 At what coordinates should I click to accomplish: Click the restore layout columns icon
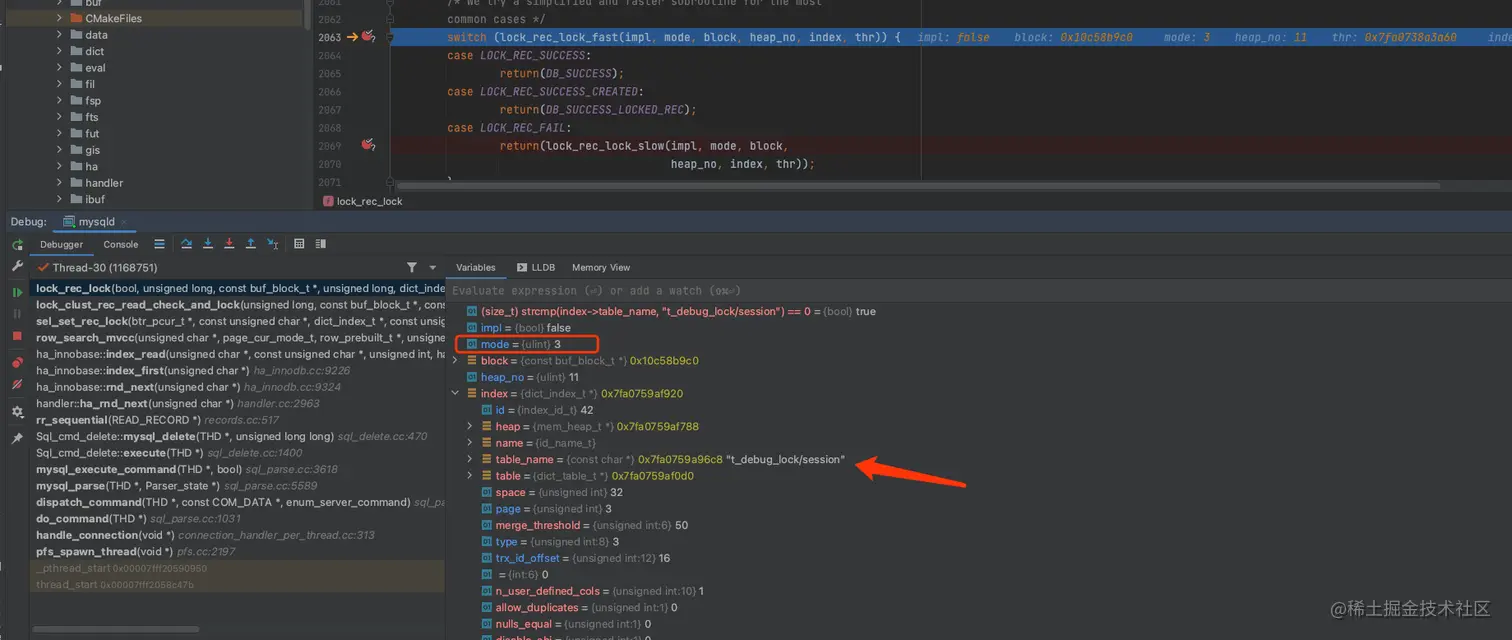[x=320, y=244]
